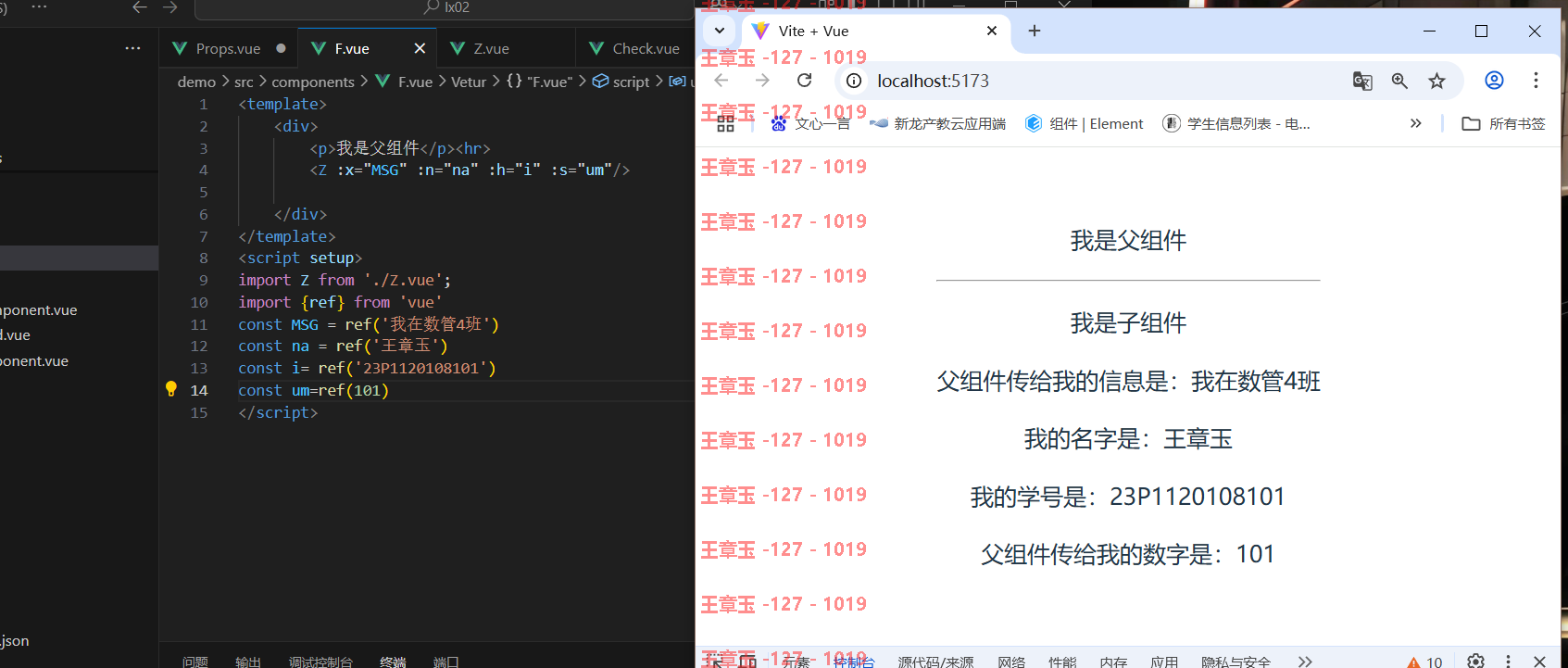This screenshot has height=668, width=1568.
Task: Click the Vue icon in F.vue breadcrumb
Action: 383,82
